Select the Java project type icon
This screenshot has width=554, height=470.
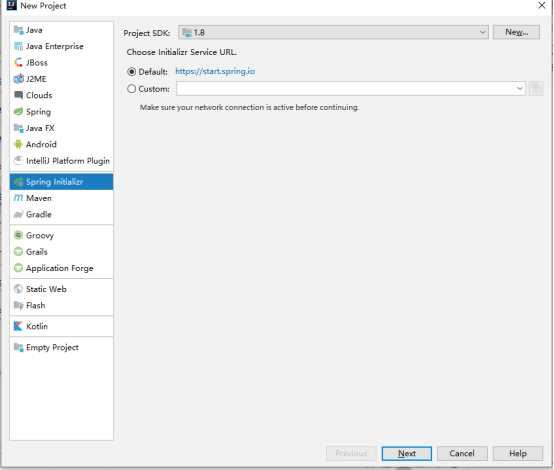click(x=18, y=30)
